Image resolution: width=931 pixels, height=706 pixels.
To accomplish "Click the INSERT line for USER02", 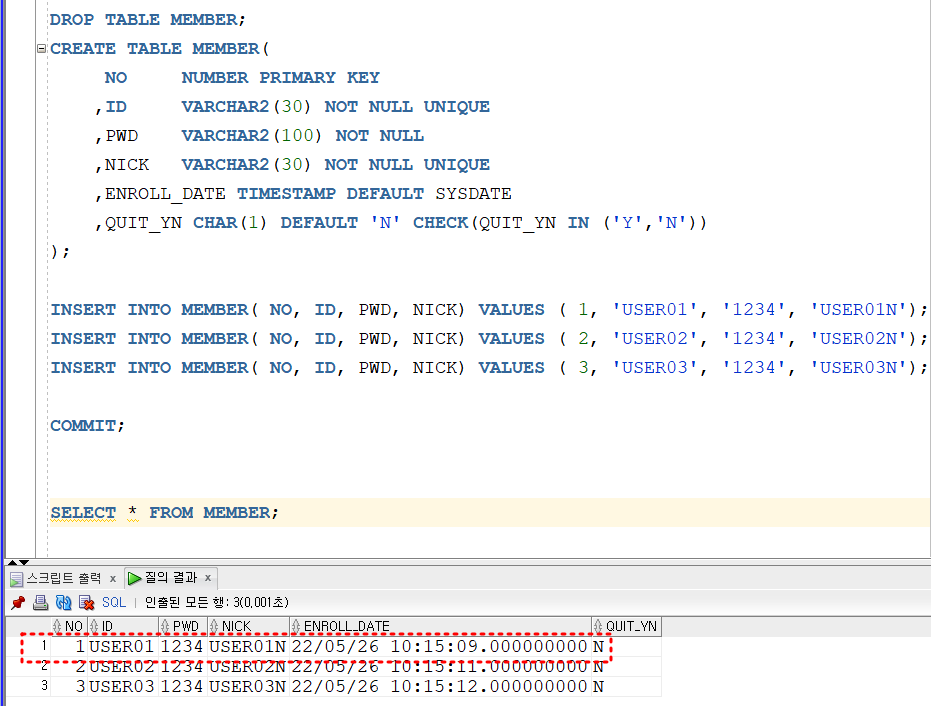I will pos(488,338).
